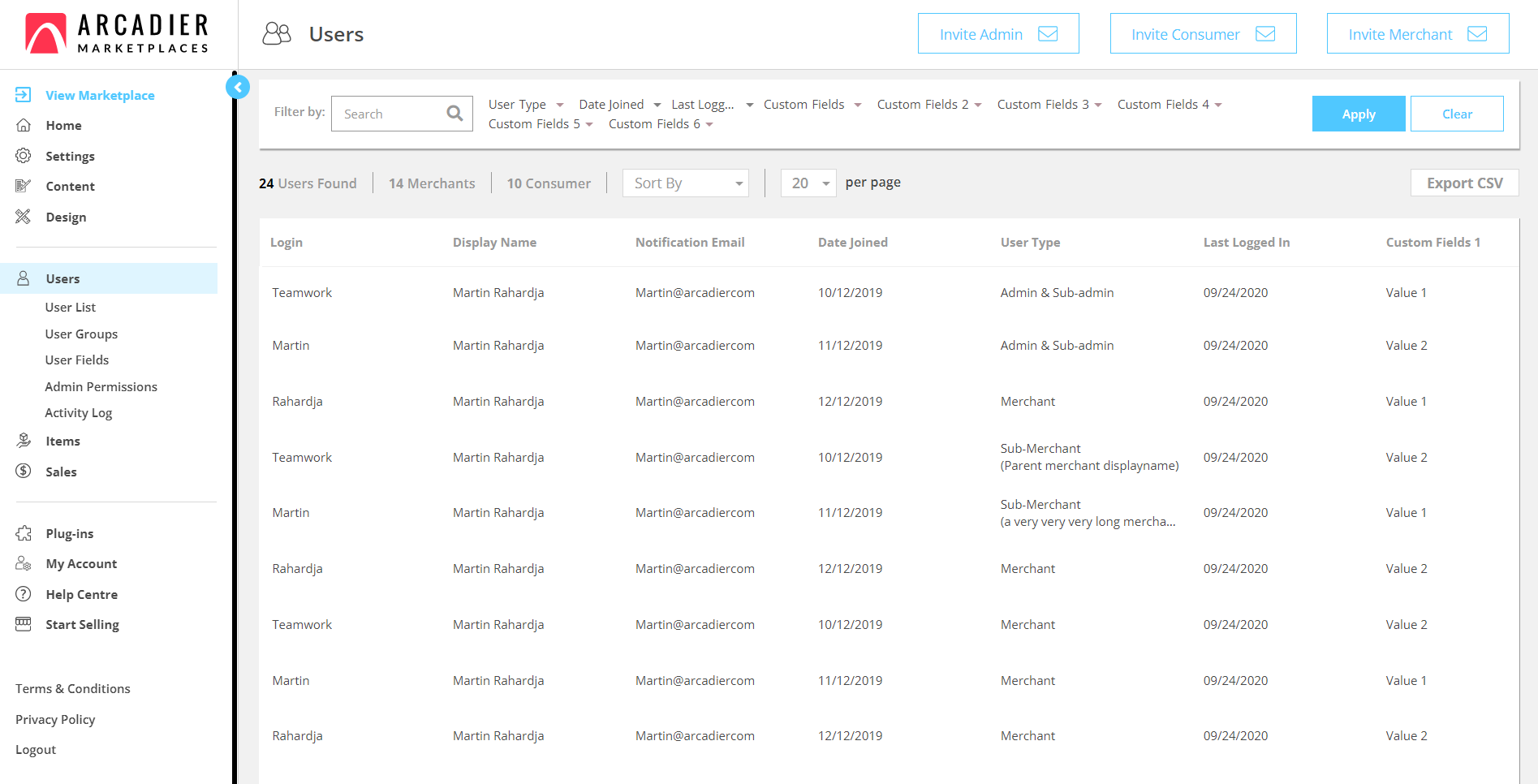This screenshot has width=1538, height=784.
Task: Click the Help Centre question mark icon
Action: pyautogui.click(x=24, y=594)
